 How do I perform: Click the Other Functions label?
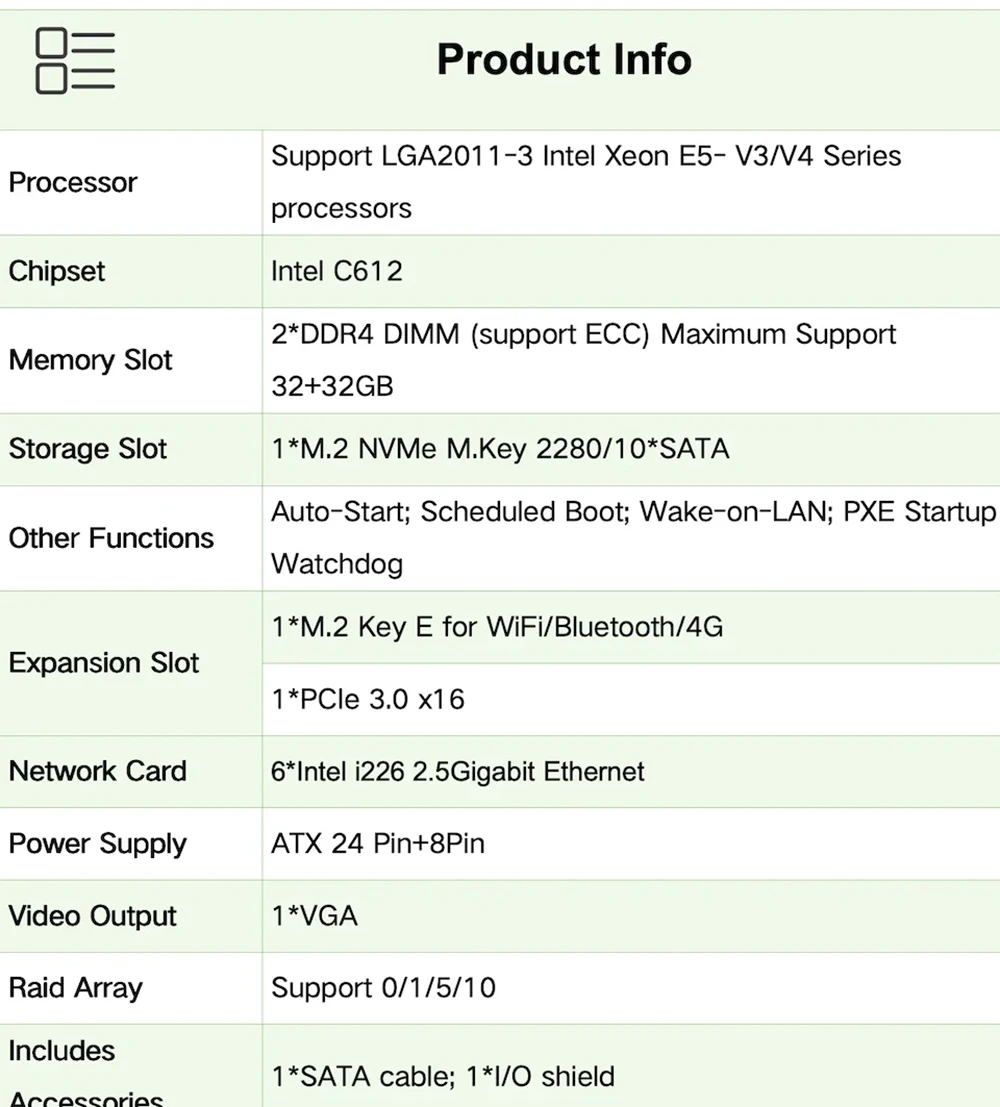[x=111, y=538]
